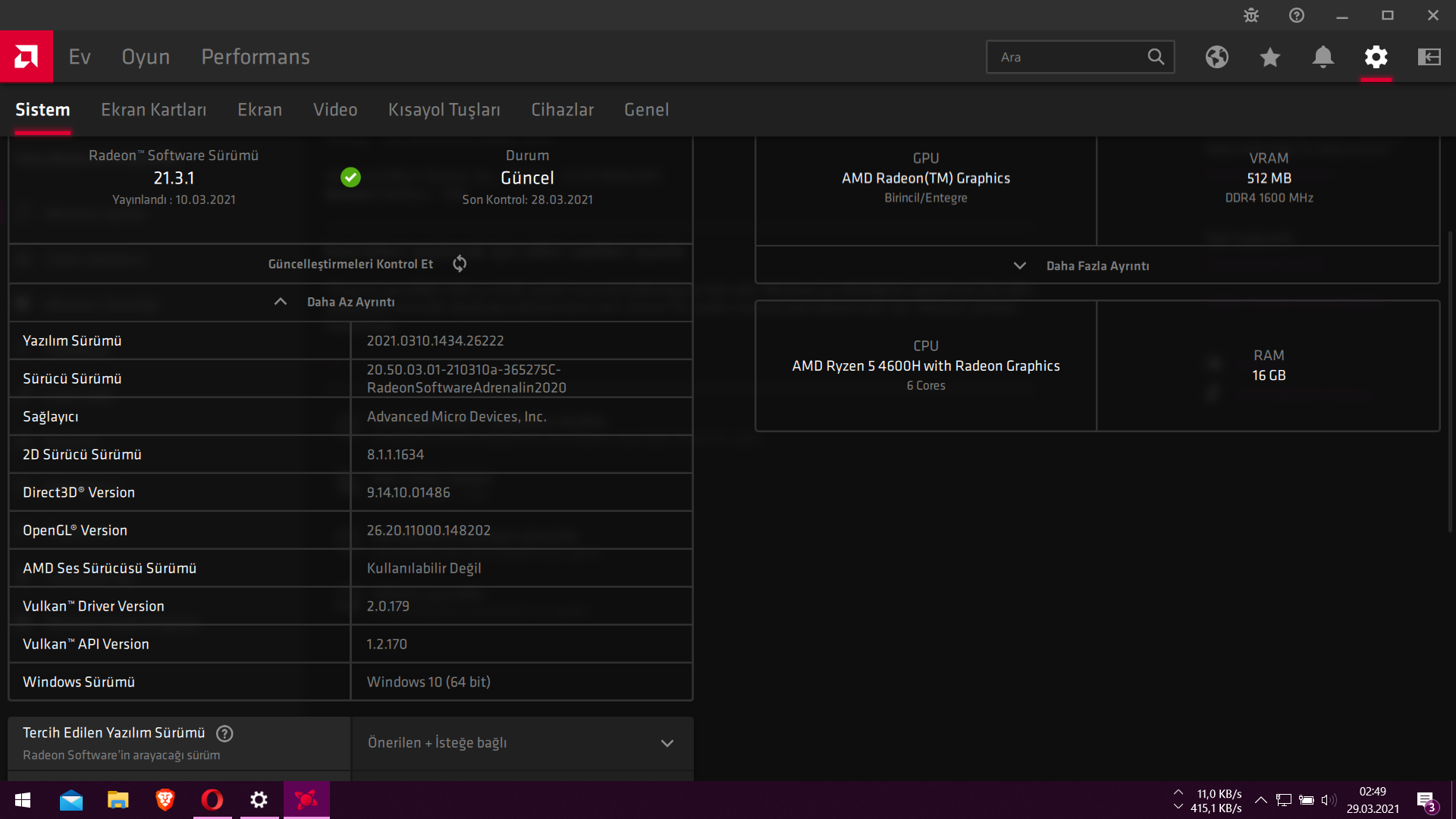Open the bug report tool icon
This screenshot has height=819, width=1456.
pos(1251,15)
